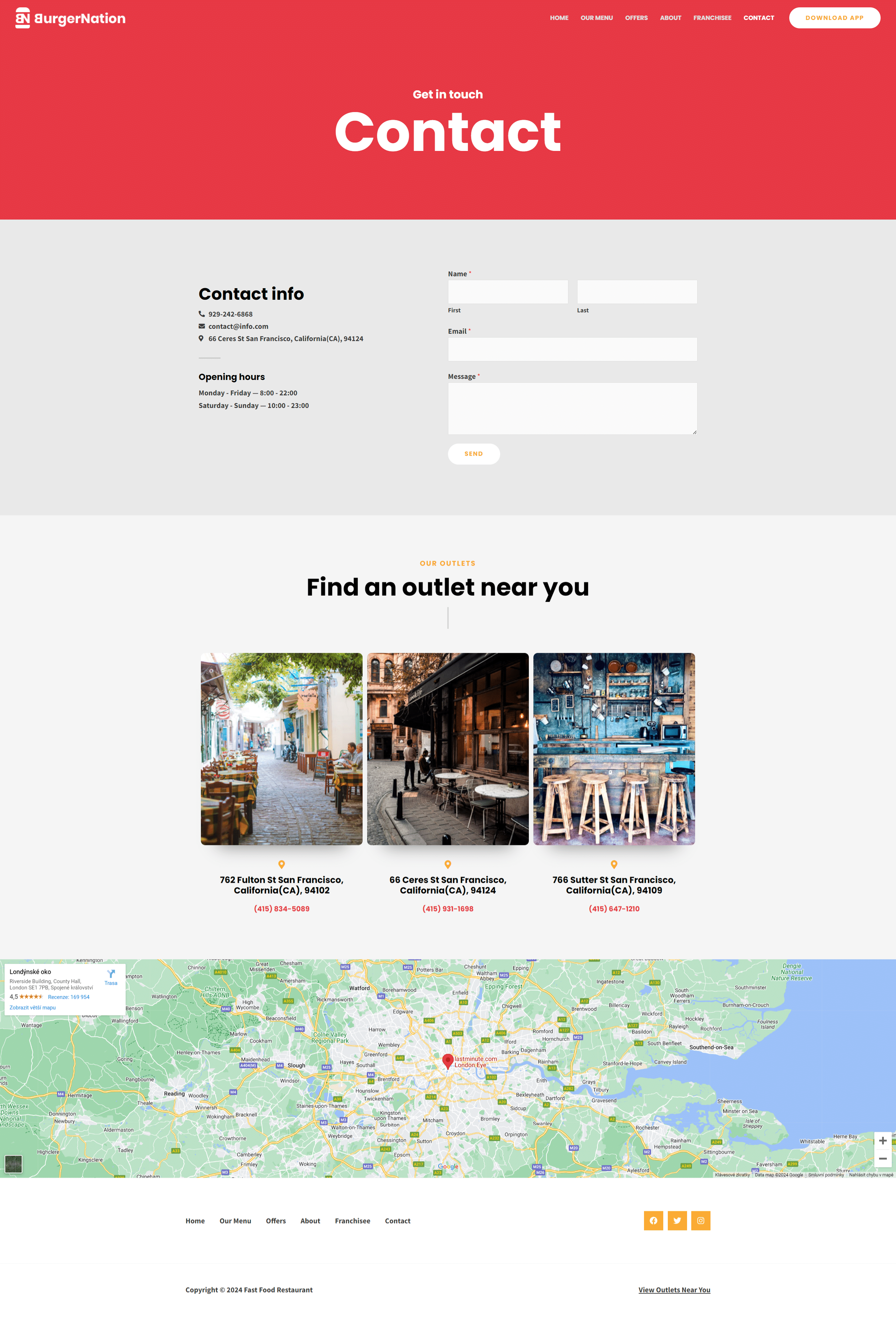Open Home in footer menu
Image resolution: width=896 pixels, height=1317 pixels.
click(x=195, y=1221)
